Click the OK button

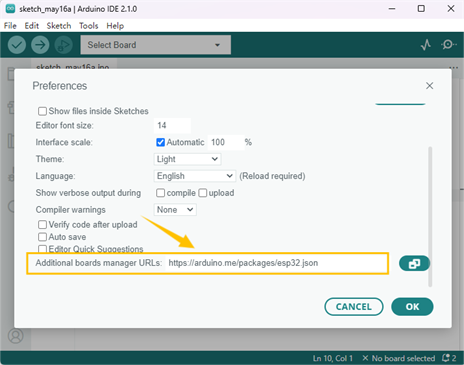(412, 307)
